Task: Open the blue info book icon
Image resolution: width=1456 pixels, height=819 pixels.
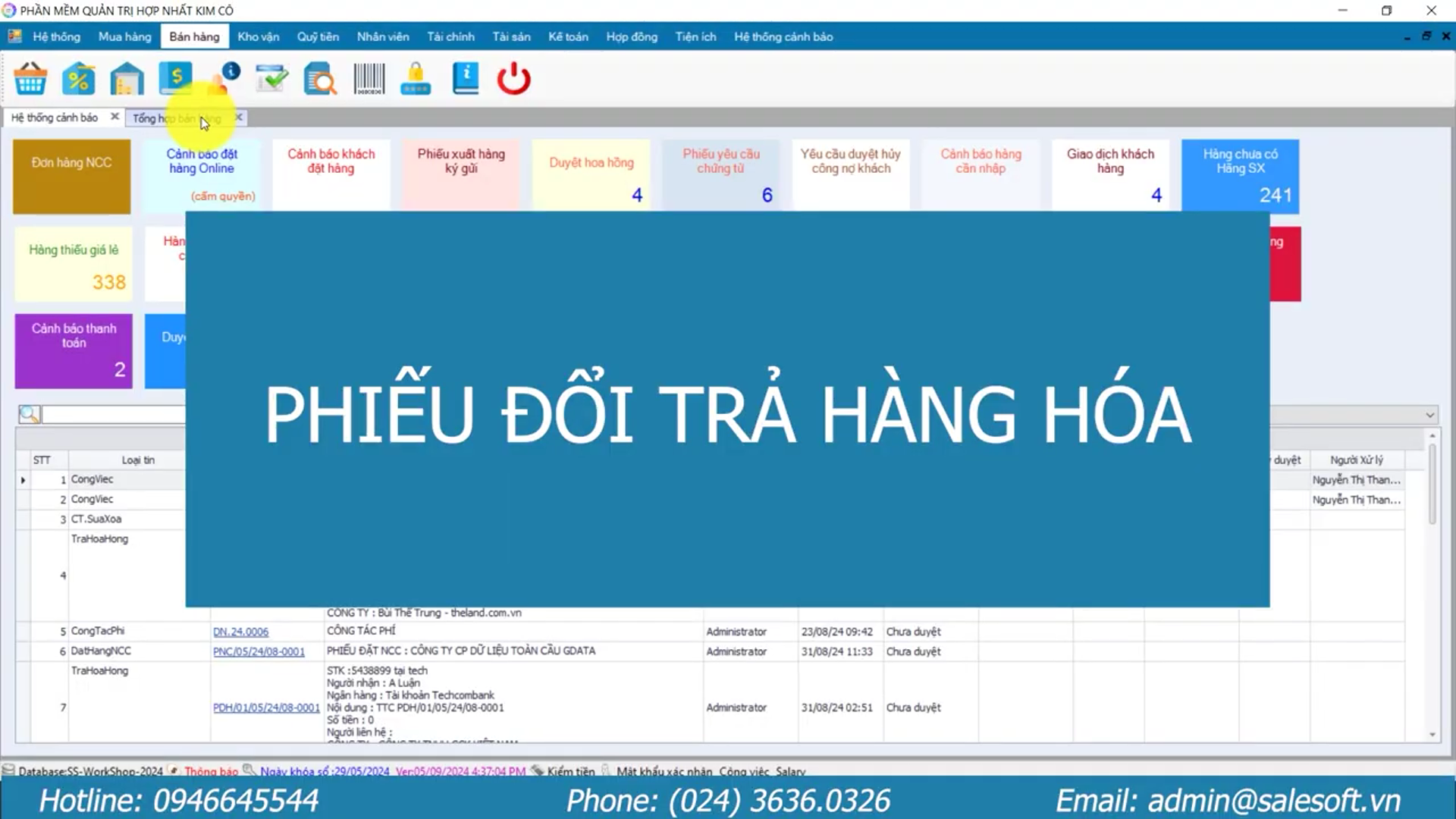Action: [x=466, y=78]
